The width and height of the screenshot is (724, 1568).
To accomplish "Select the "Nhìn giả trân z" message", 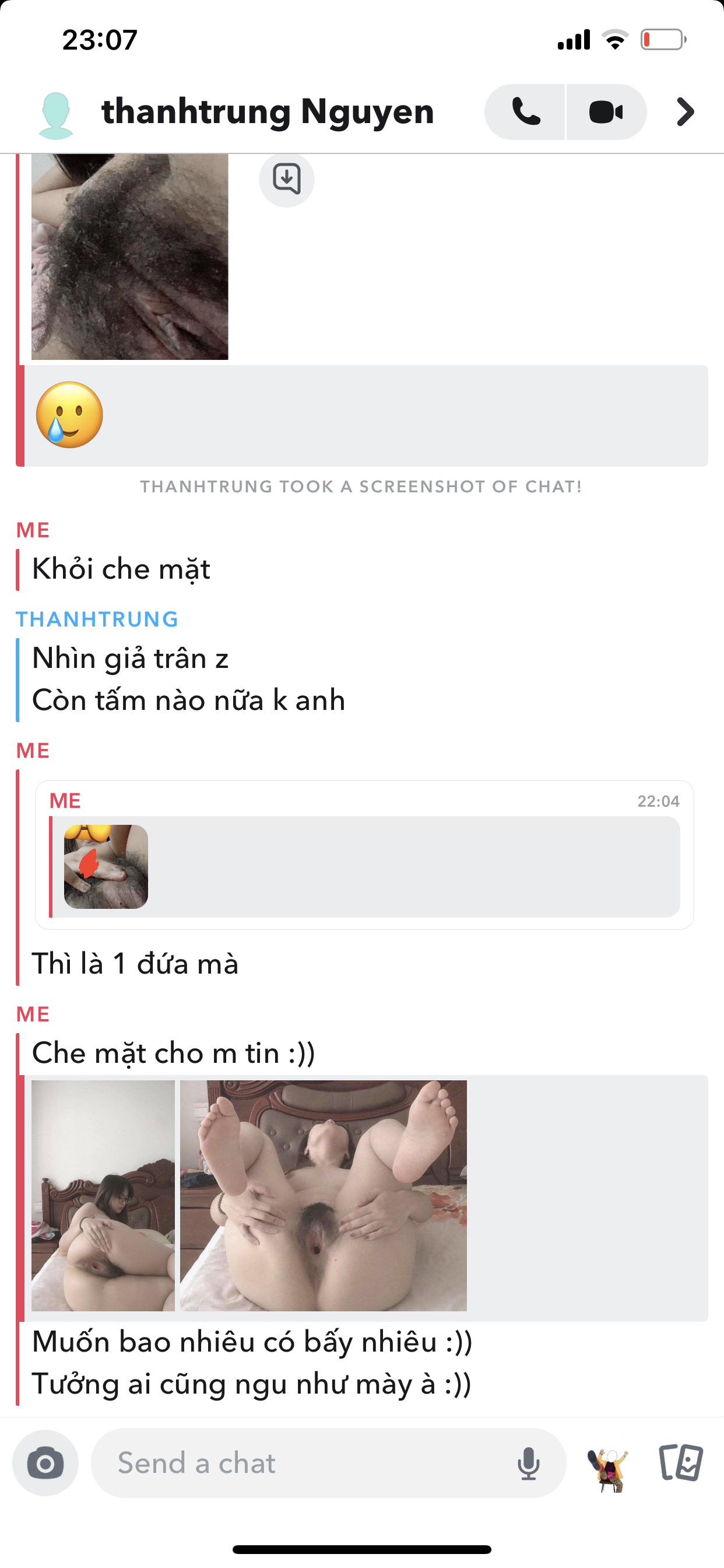I will [x=130, y=659].
